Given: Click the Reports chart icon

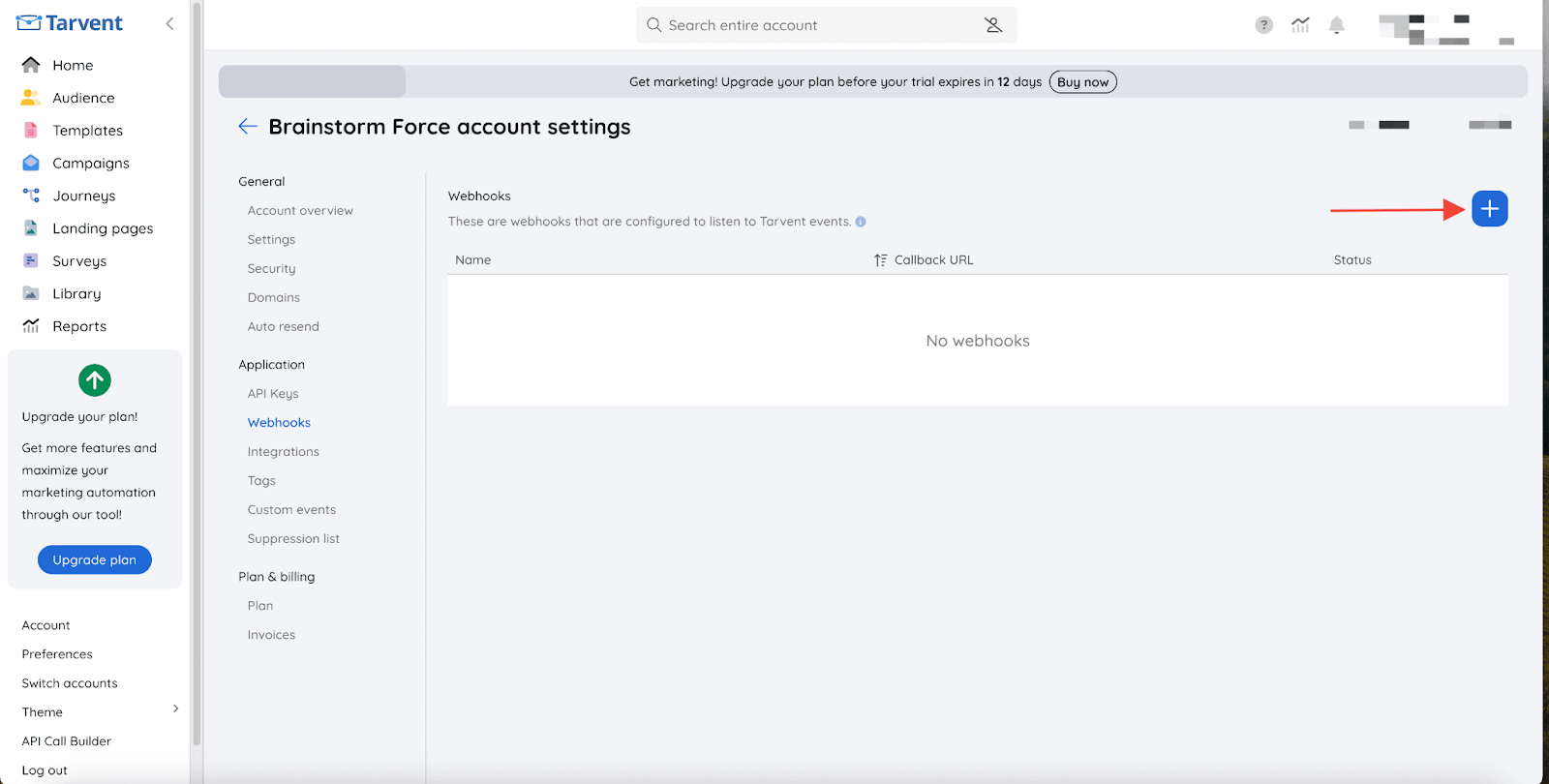Looking at the screenshot, I should pyautogui.click(x=31, y=326).
